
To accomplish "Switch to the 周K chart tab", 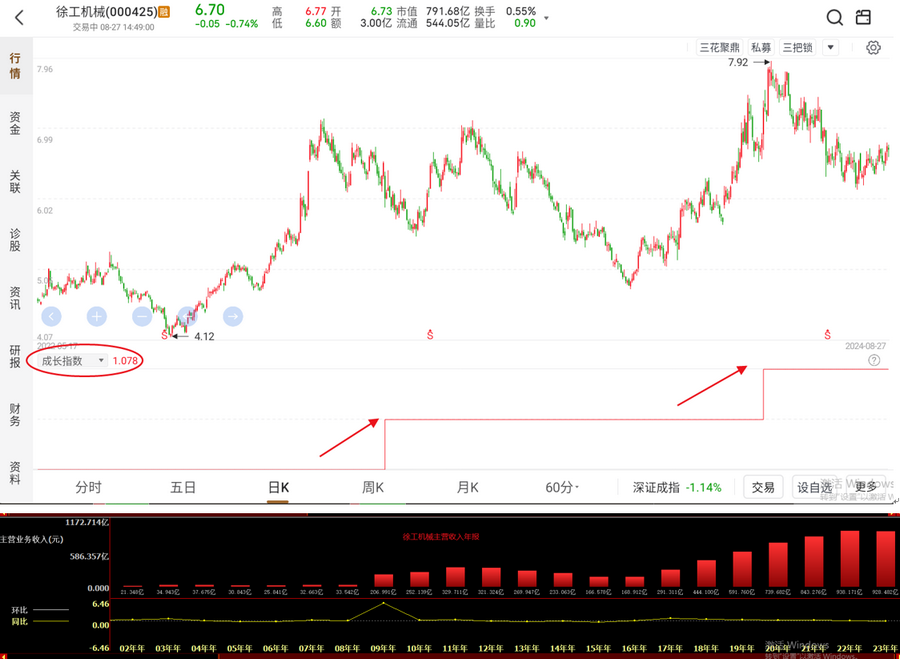I will tap(374, 487).
